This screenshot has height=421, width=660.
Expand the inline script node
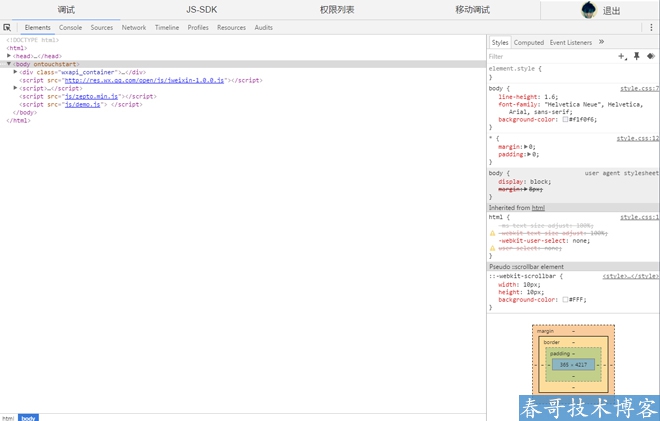point(15,88)
